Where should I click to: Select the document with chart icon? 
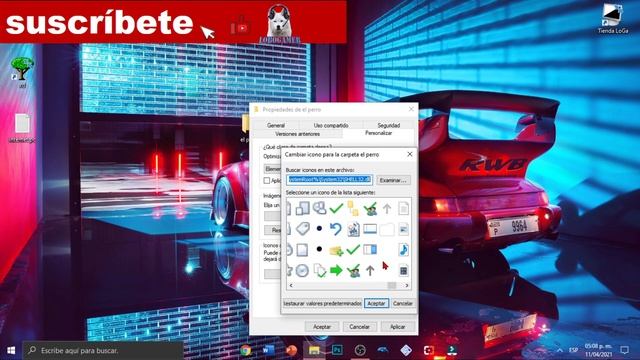click(353, 229)
